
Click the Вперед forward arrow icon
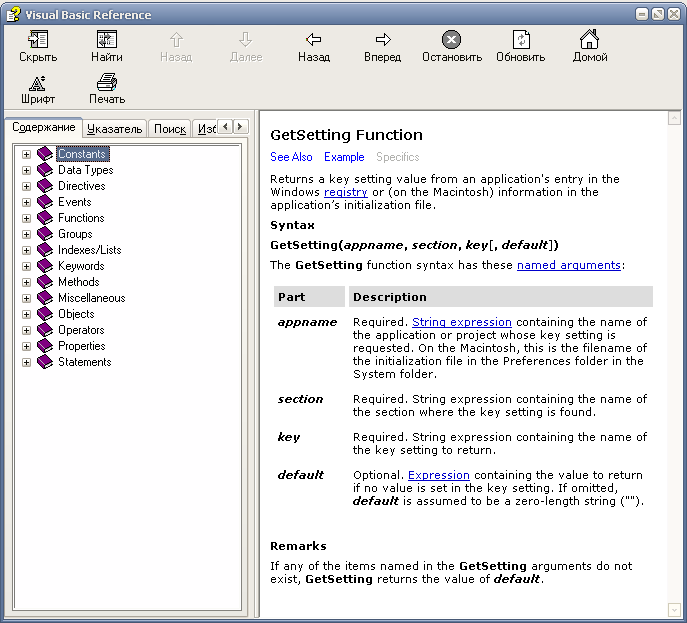point(382,40)
